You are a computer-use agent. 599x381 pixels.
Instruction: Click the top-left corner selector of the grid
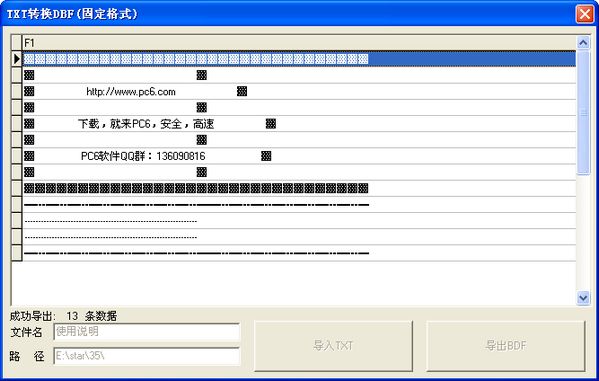tap(17, 42)
